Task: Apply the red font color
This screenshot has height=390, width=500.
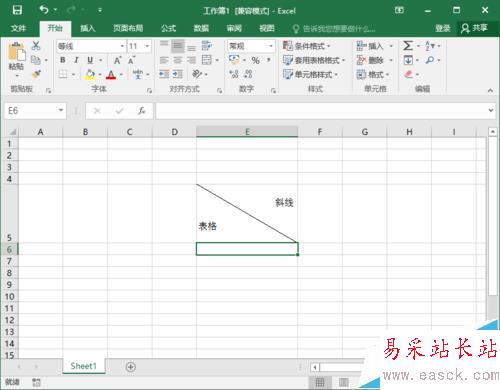Action: pos(111,74)
